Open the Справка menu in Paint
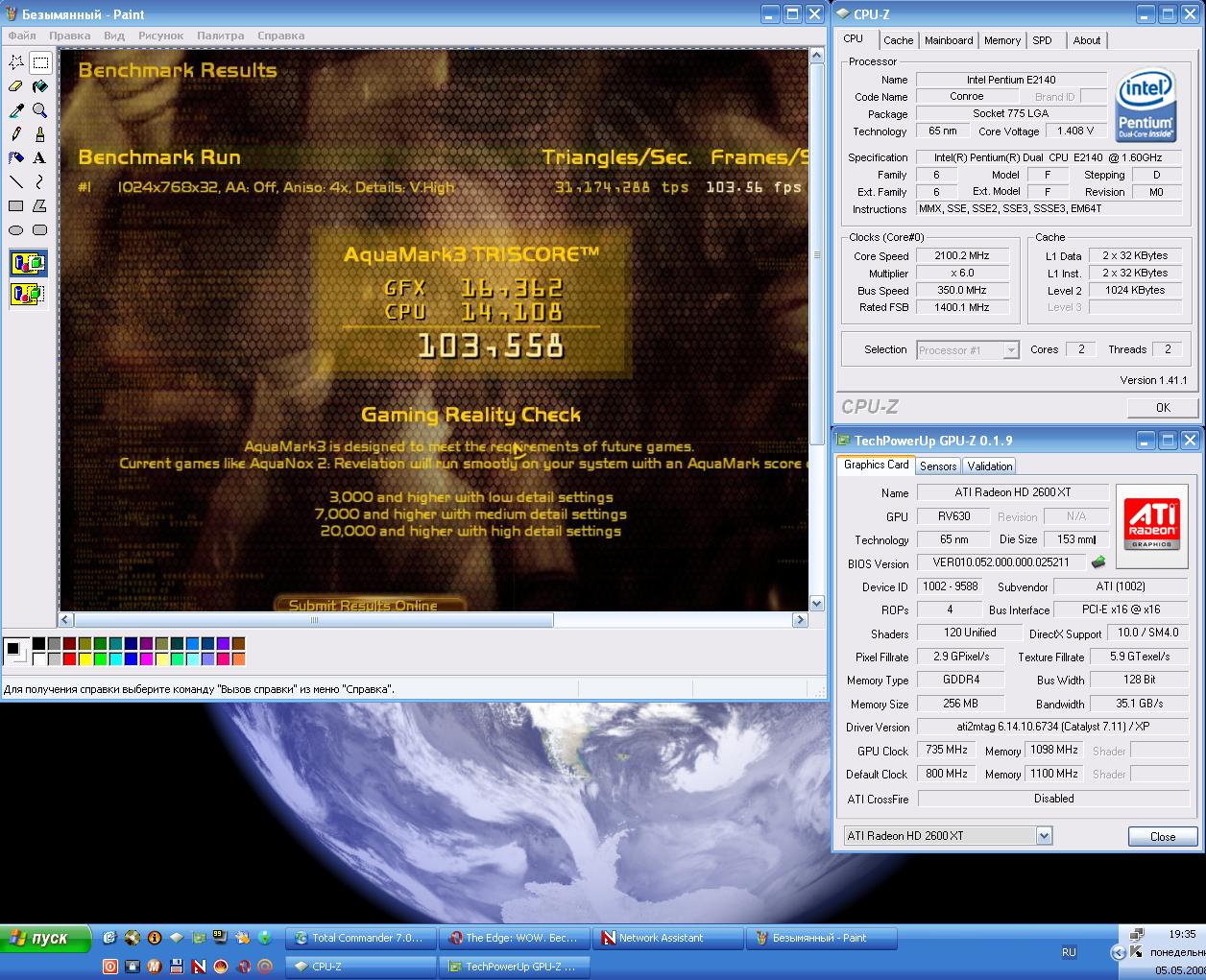The image size is (1206, 980). tap(281, 36)
